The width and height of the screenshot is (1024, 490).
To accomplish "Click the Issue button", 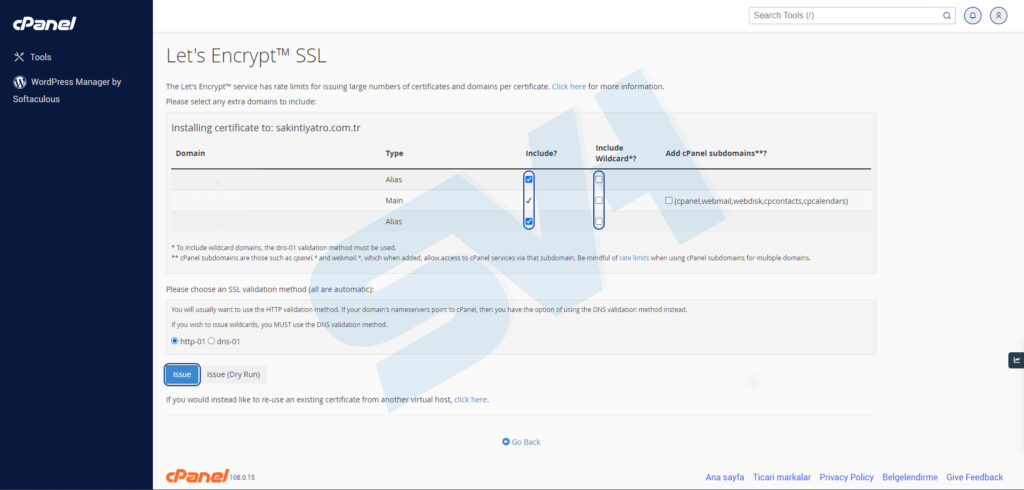I will point(182,374).
